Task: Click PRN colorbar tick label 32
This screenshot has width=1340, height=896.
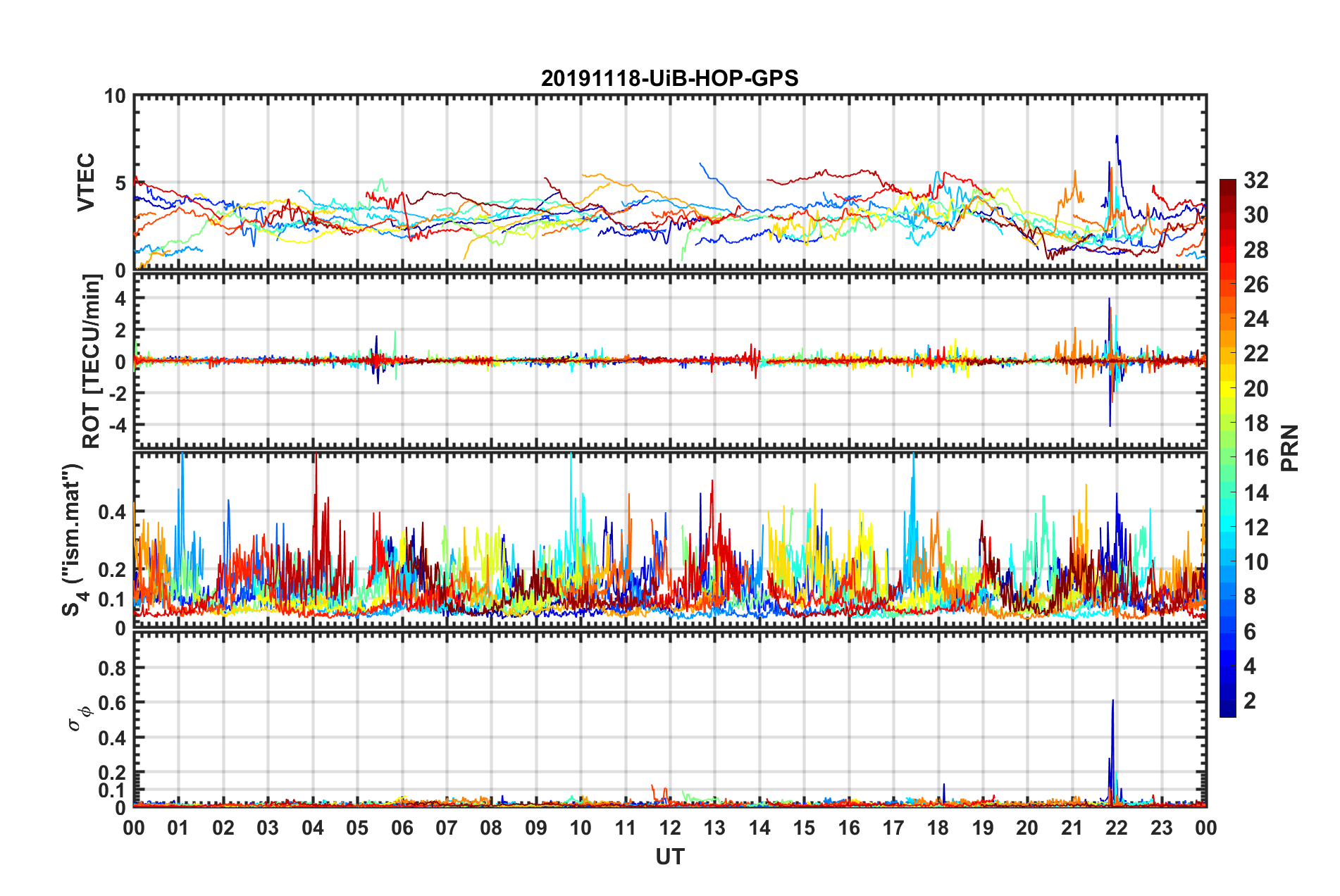Action: click(x=1255, y=180)
